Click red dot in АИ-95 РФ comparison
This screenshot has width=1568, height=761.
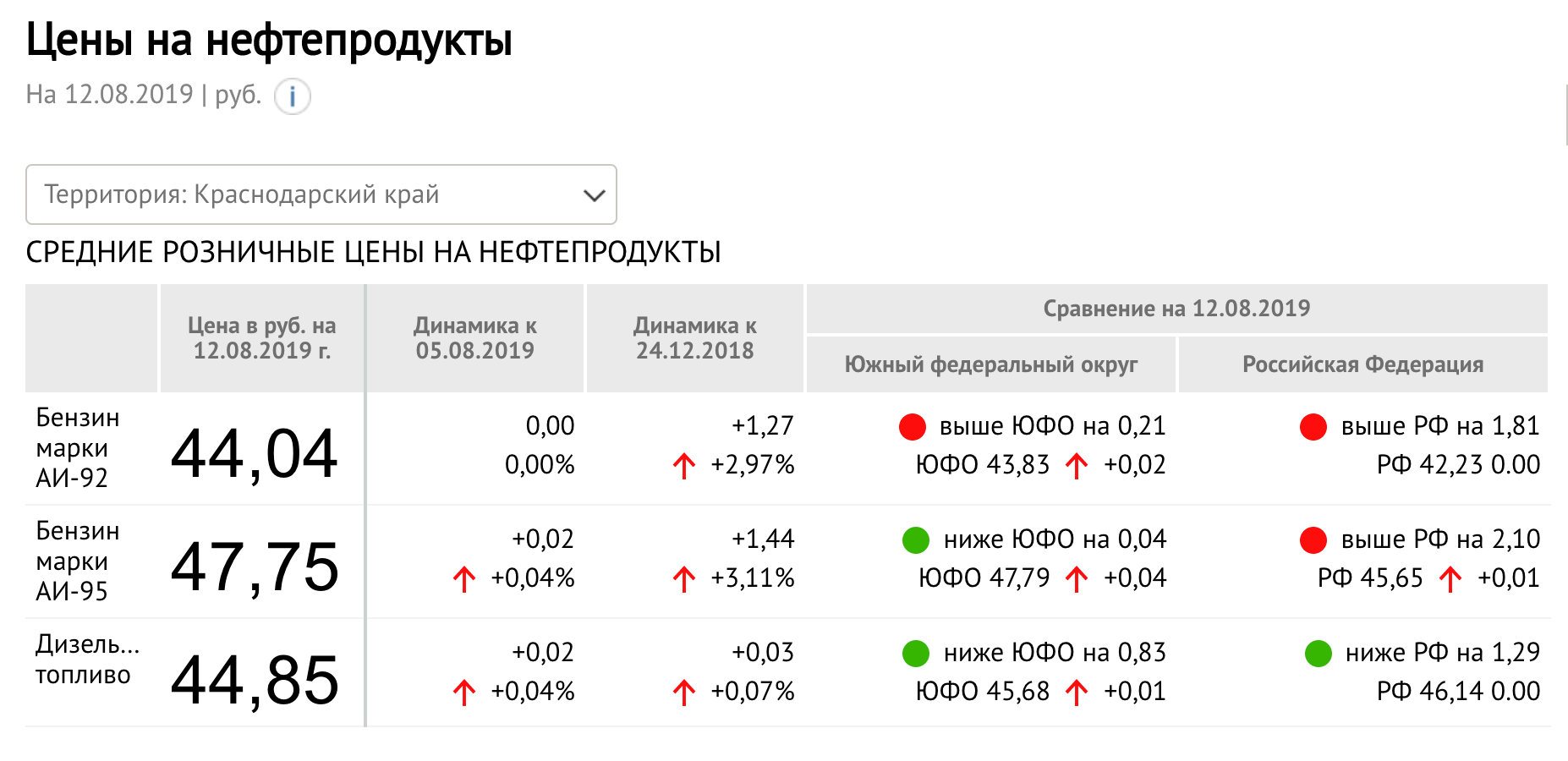coord(1313,540)
